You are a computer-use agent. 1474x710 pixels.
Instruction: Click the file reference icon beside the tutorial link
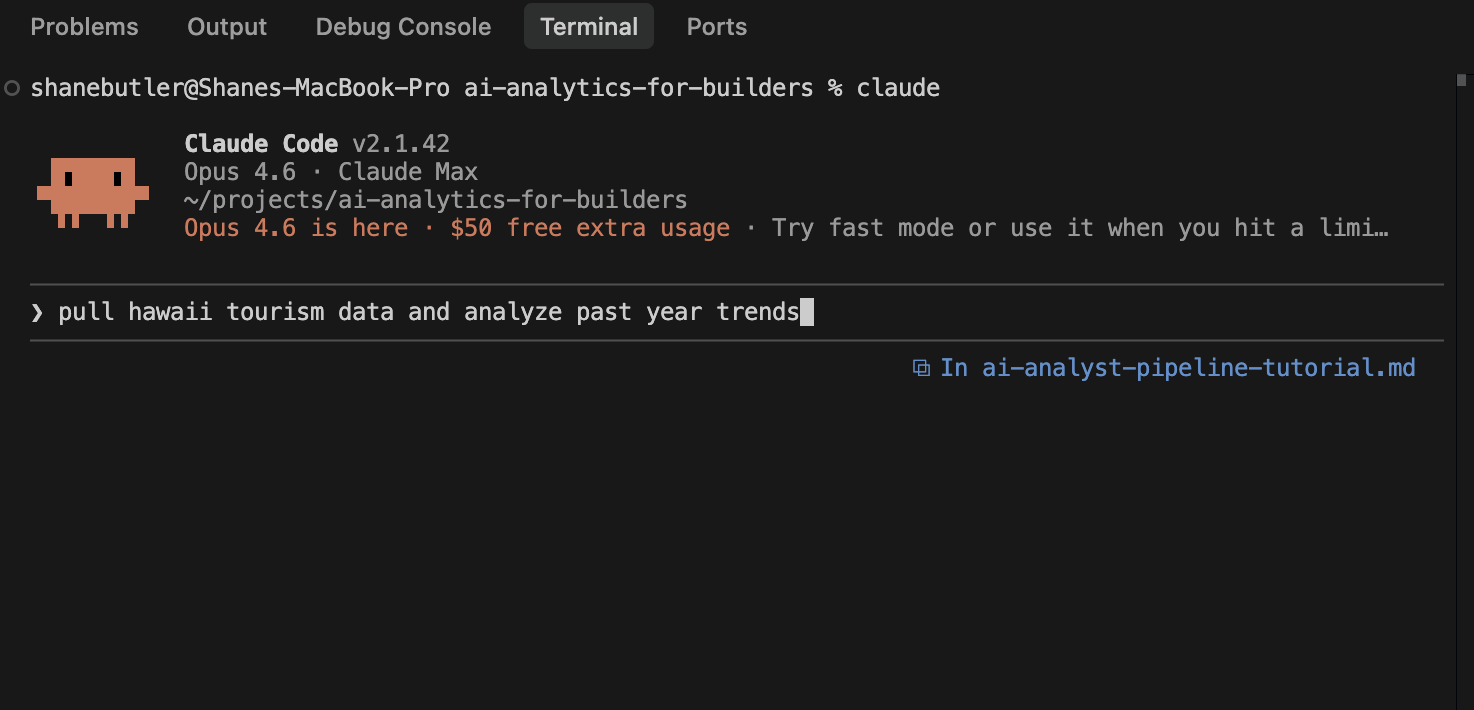[x=920, y=368]
